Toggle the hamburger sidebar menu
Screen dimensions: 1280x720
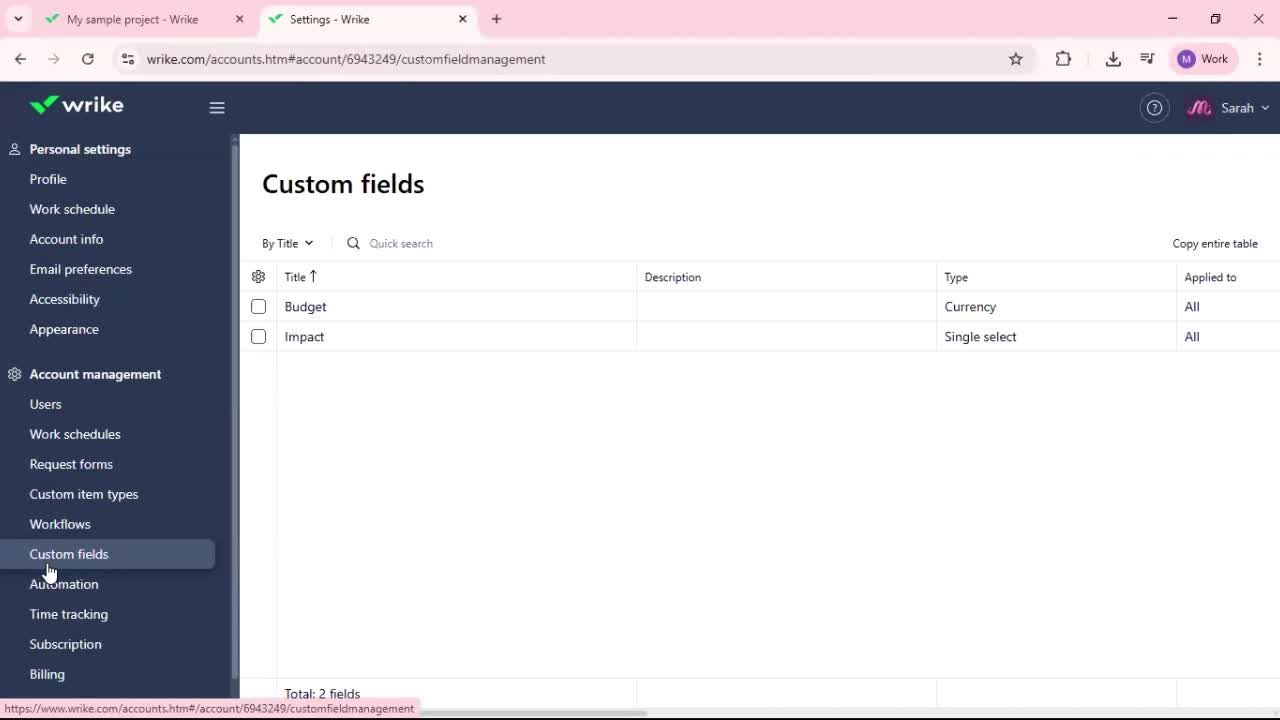pyautogui.click(x=217, y=108)
